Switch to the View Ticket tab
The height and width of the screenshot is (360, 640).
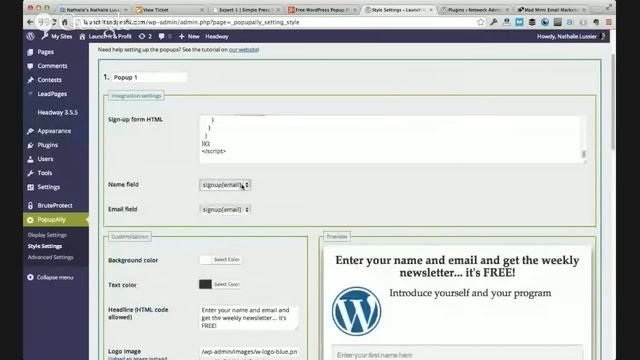click(169, 9)
